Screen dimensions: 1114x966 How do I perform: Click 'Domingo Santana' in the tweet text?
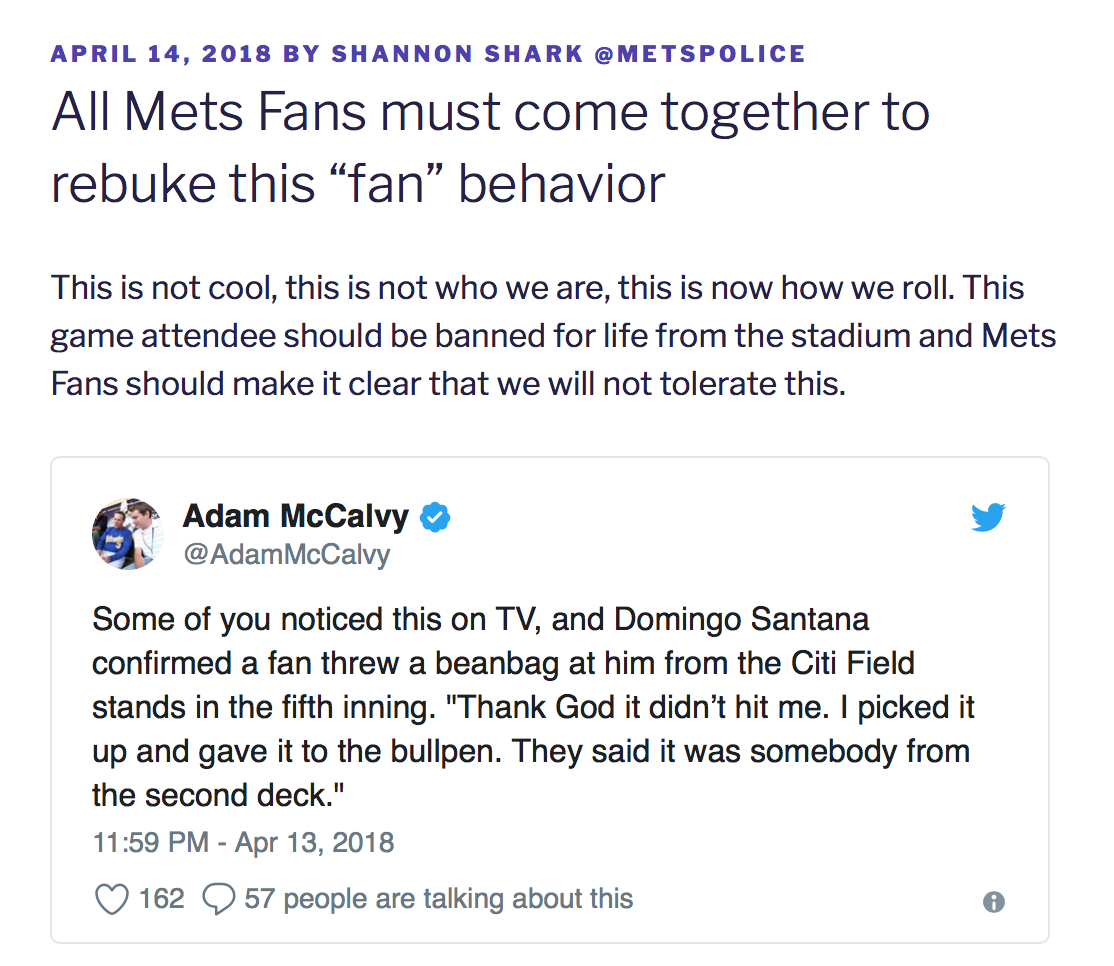(741, 619)
